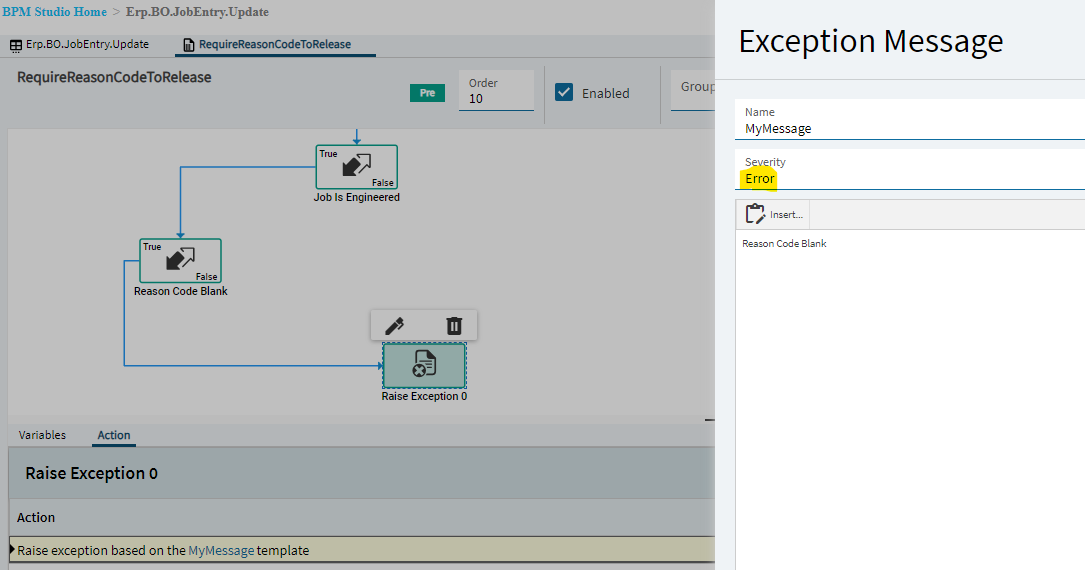Open the MyMessage template link
This screenshot has height=570, width=1085.
(221, 551)
